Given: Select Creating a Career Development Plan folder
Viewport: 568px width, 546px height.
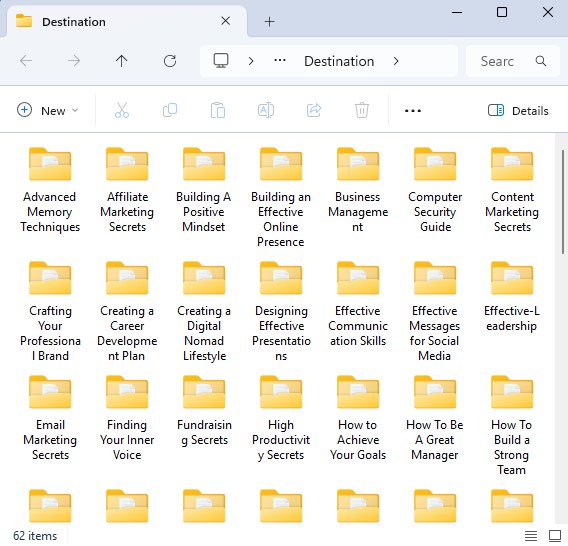Looking at the screenshot, I should point(127,312).
